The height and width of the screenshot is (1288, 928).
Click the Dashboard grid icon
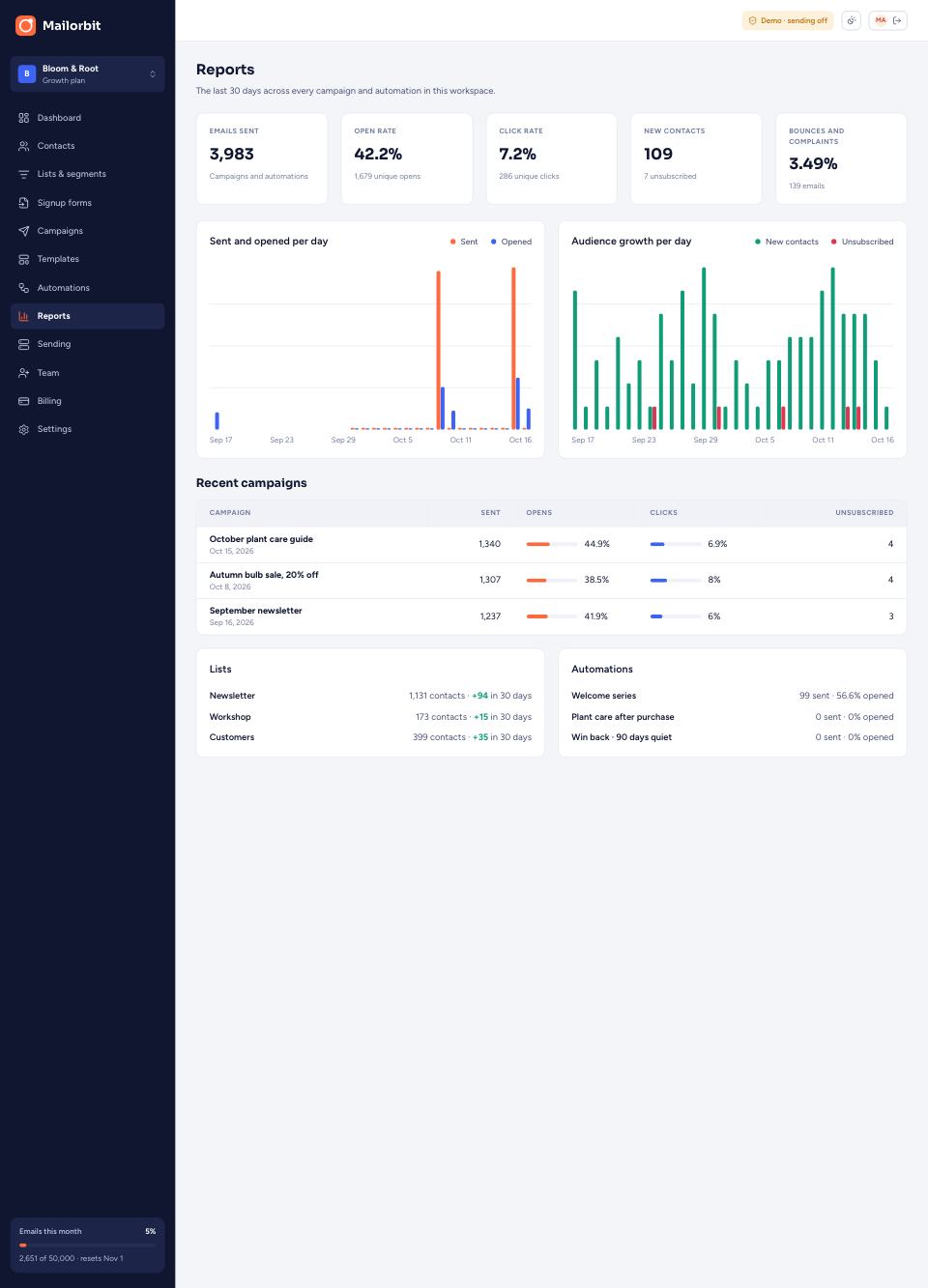point(24,118)
